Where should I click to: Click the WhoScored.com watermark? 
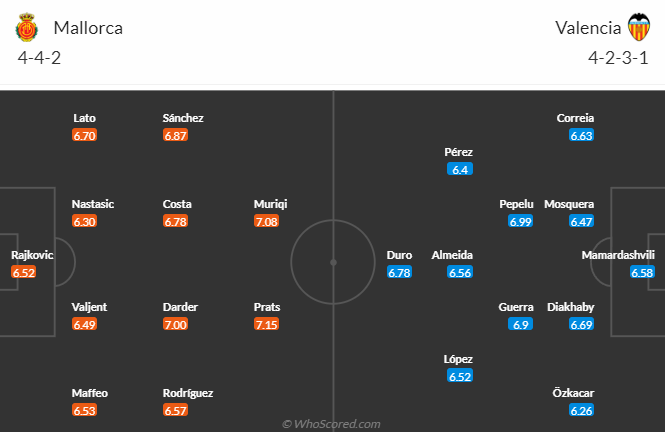point(332,424)
